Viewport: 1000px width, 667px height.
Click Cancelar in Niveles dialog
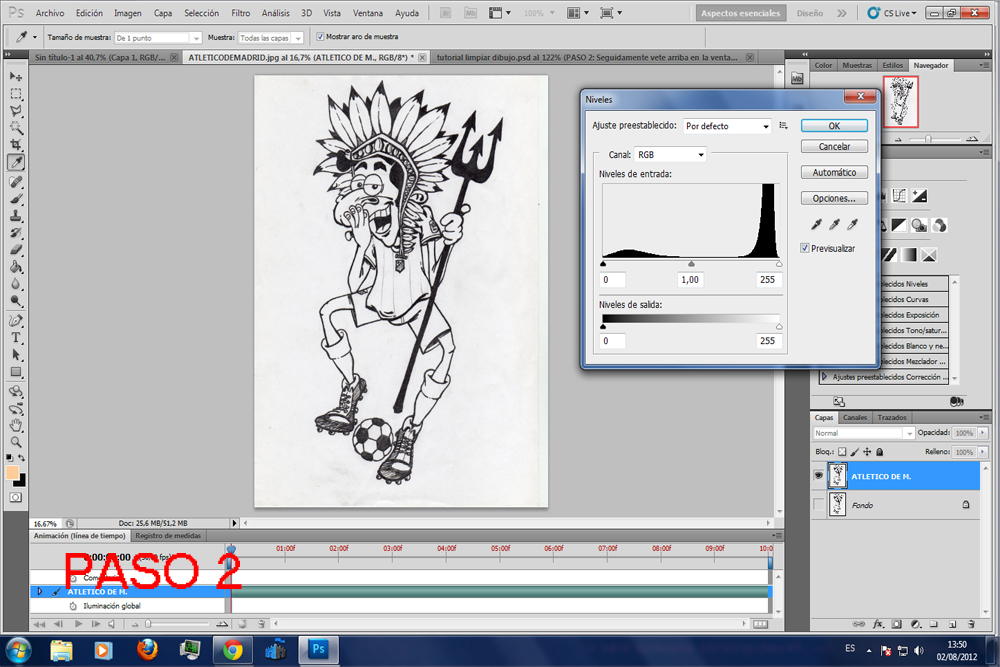834,147
